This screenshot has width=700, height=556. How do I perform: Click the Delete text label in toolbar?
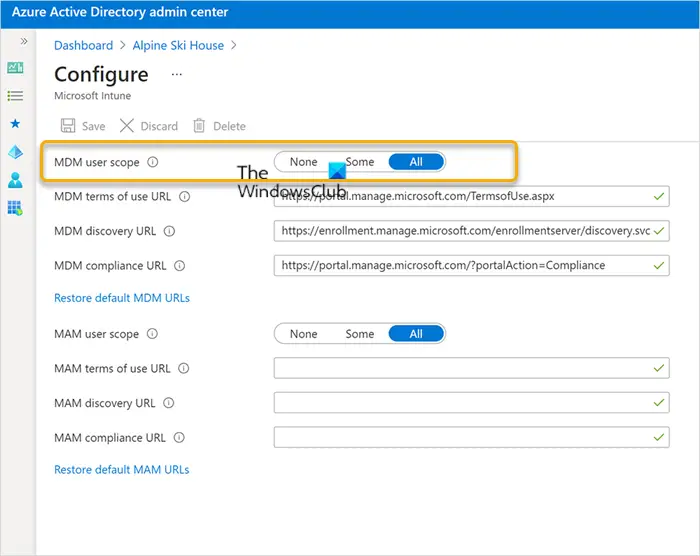(x=229, y=126)
